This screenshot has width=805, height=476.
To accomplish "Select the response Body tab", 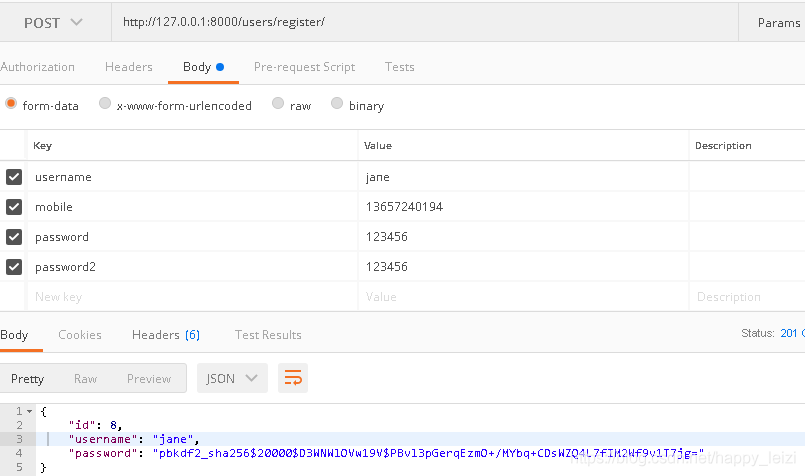I will [14, 335].
